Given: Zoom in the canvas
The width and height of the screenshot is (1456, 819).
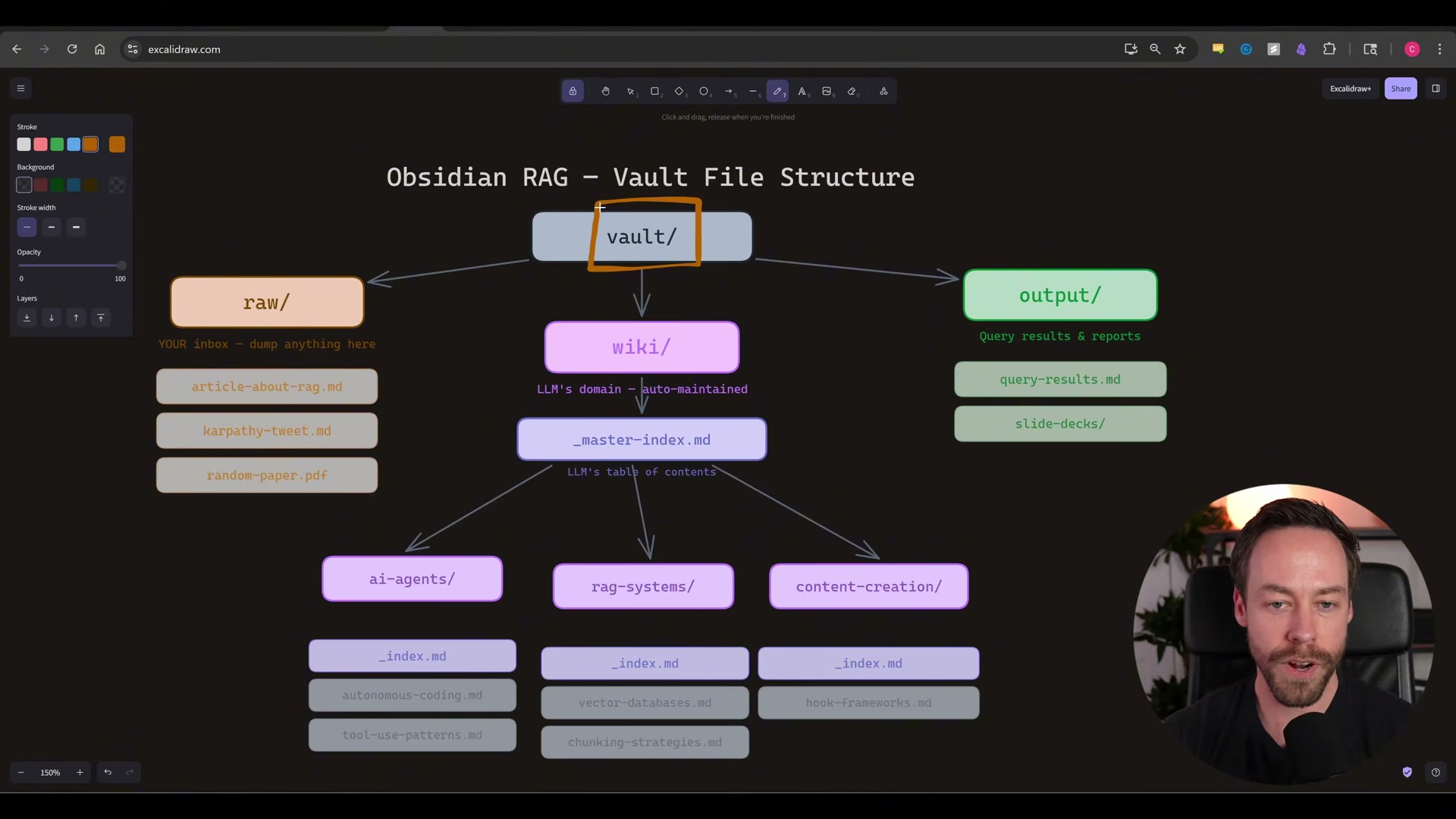Looking at the screenshot, I should tap(80, 773).
